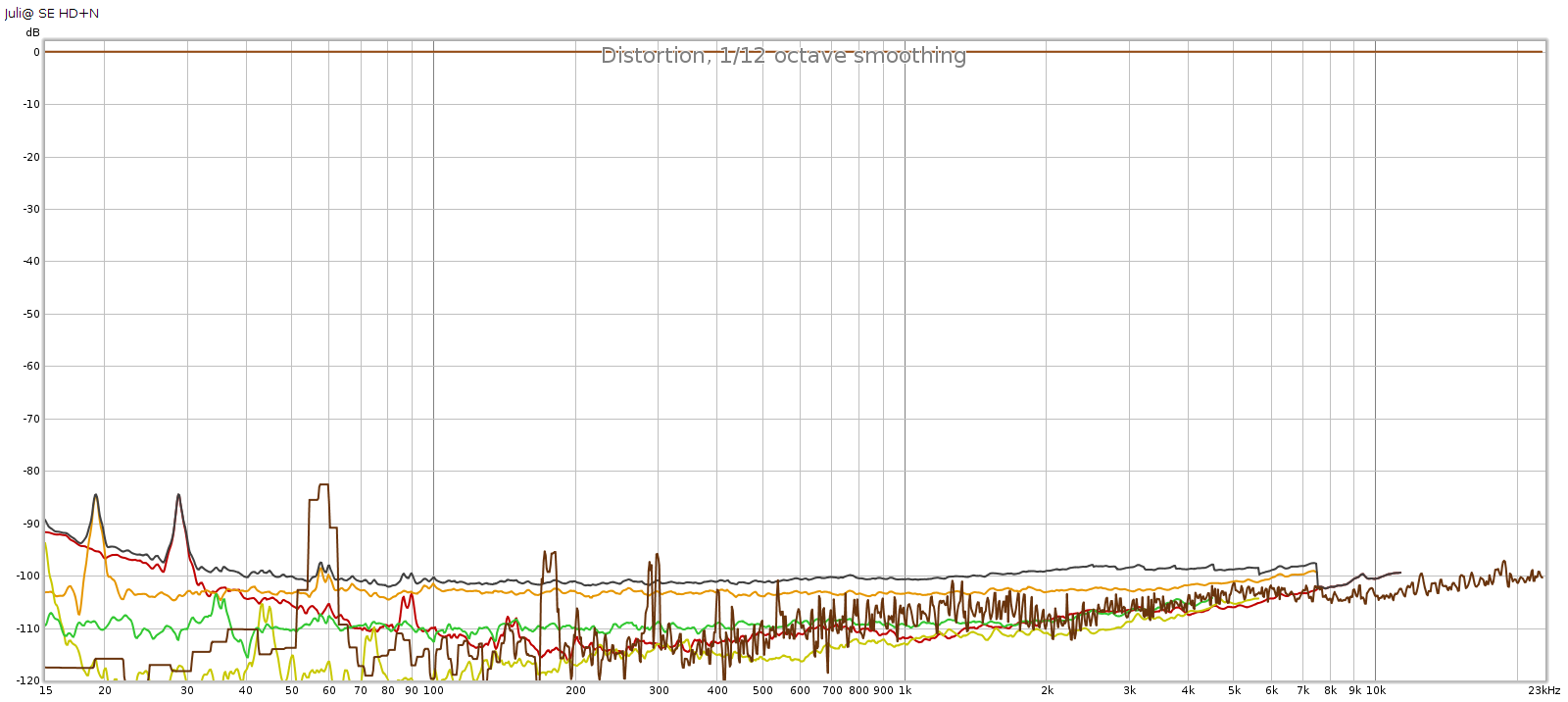The height and width of the screenshot is (702, 1568).
Task: Click the 7k frequency axis label
Action: [x=1303, y=690]
